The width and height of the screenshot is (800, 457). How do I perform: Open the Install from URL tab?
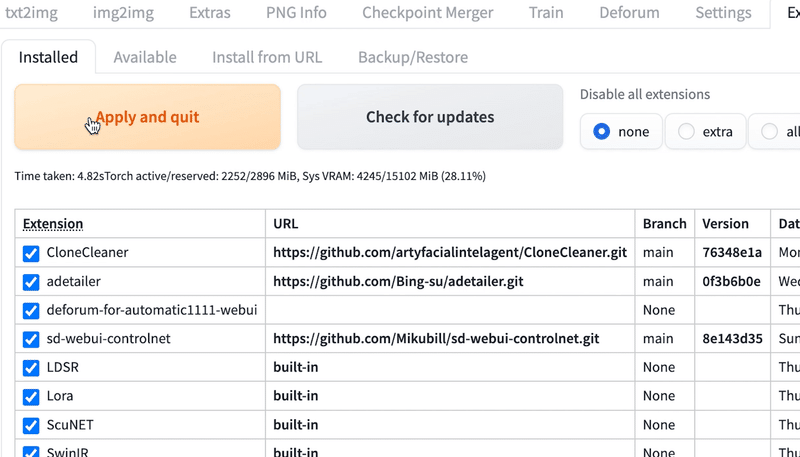coord(267,57)
